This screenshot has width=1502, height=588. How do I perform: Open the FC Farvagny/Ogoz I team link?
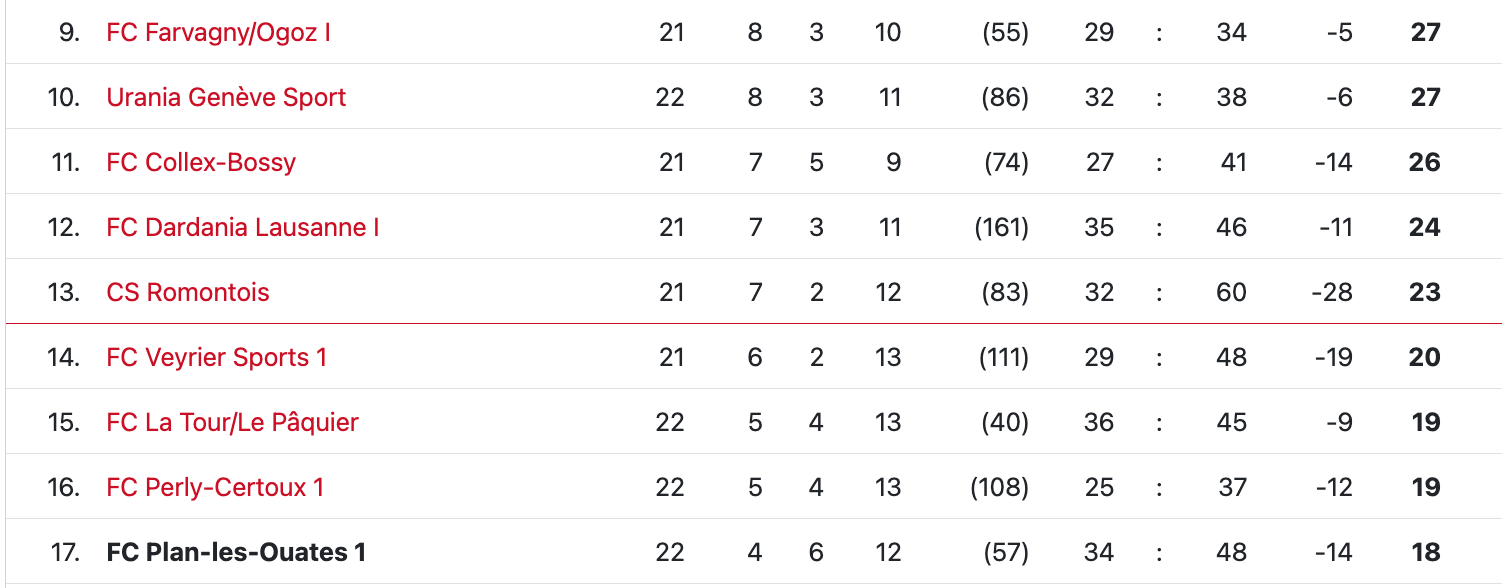click(x=218, y=32)
